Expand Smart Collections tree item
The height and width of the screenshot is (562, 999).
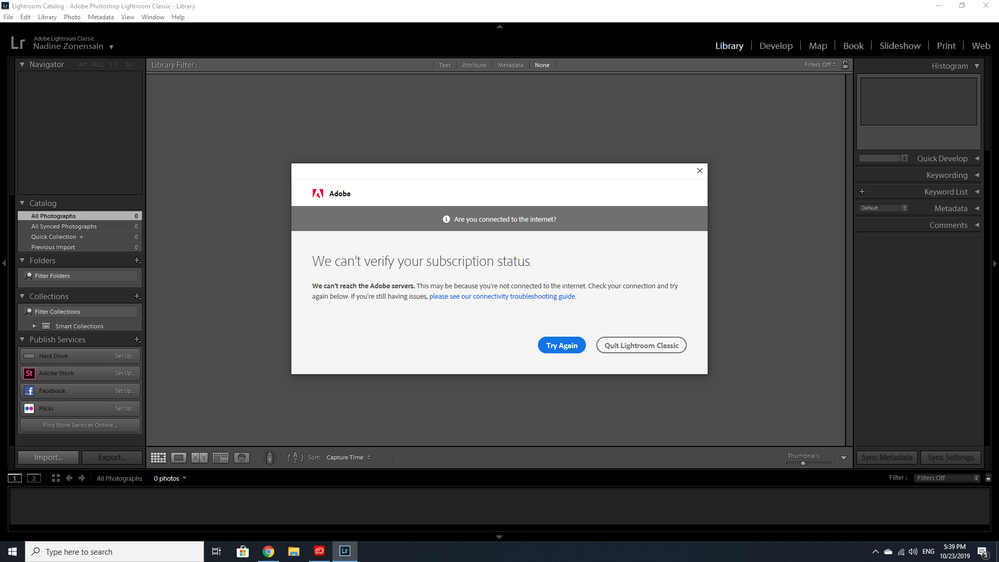34,326
